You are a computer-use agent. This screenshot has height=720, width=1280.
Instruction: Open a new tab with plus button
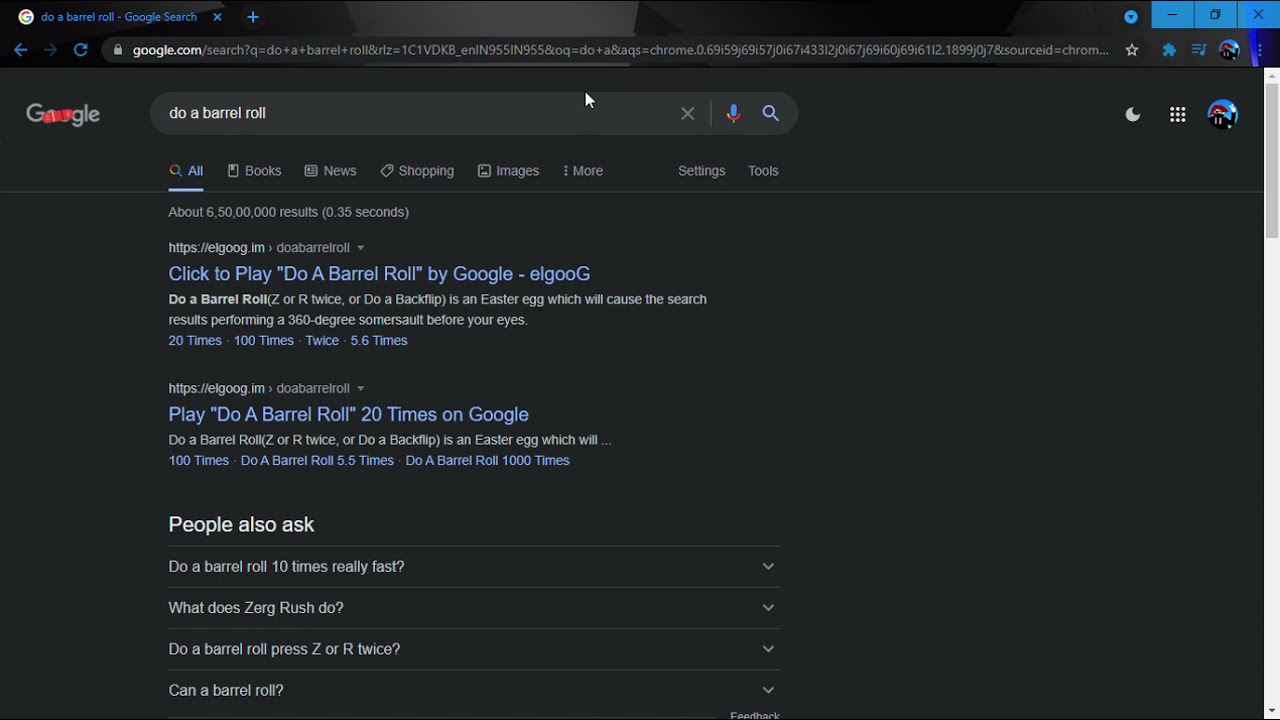[253, 17]
